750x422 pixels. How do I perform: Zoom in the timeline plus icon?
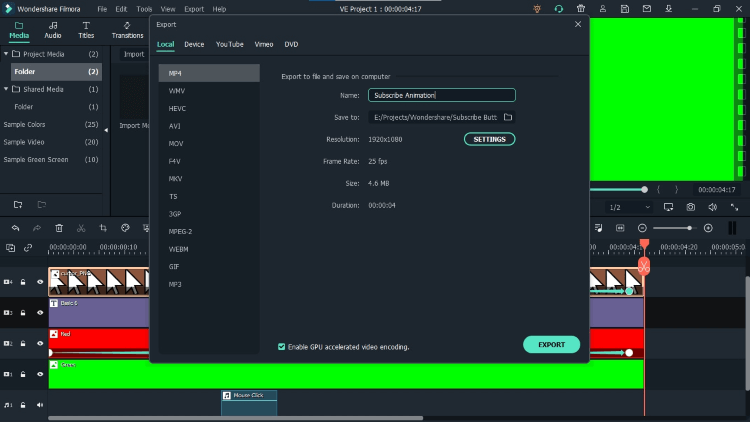tap(708, 228)
